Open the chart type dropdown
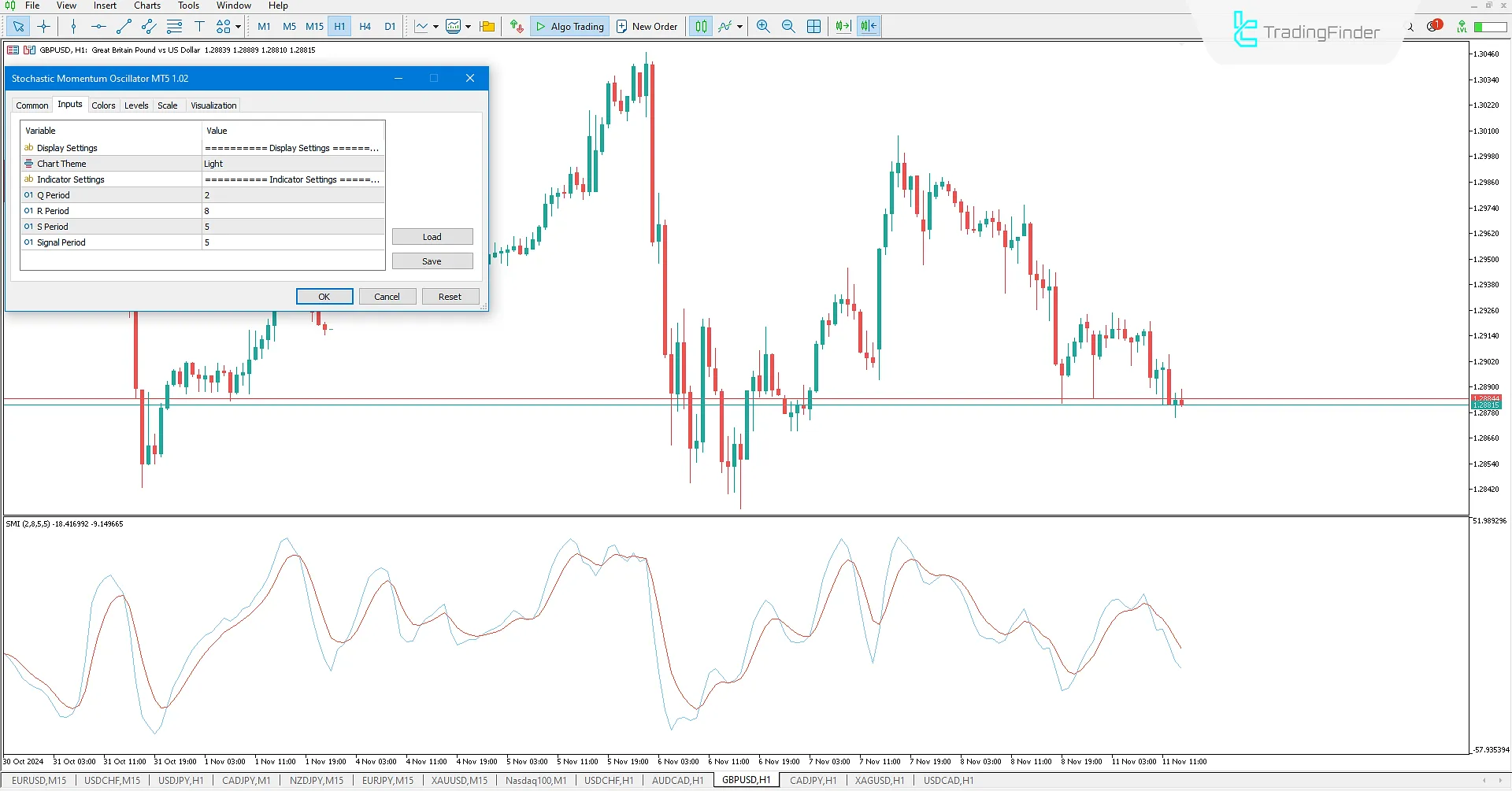1512x791 pixels. 434,26
